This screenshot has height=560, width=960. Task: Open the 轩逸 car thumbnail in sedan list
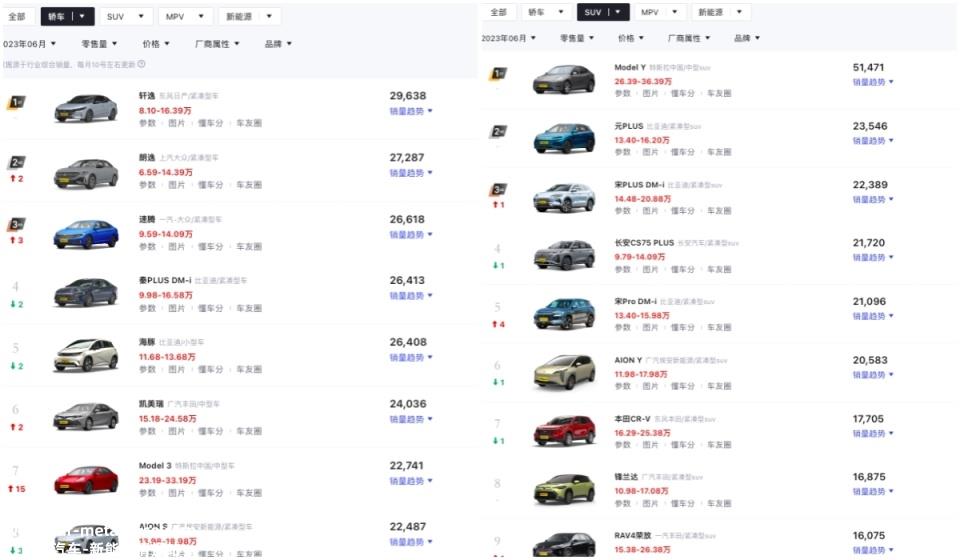point(86,108)
